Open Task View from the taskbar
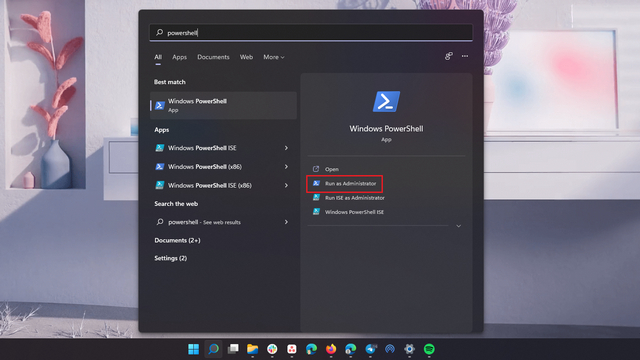Image resolution: width=640 pixels, height=360 pixels. click(233, 349)
